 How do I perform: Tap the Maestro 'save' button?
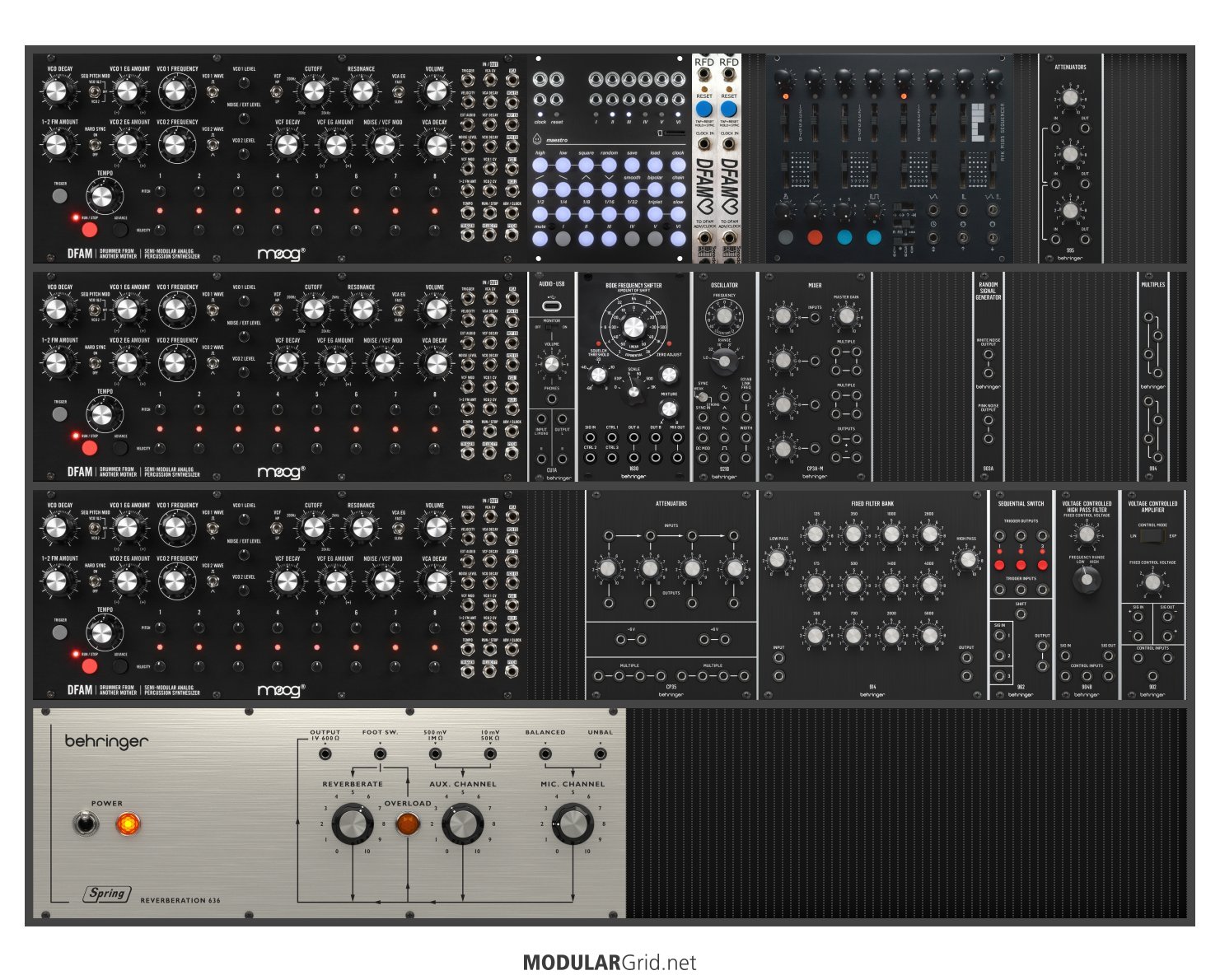tap(633, 165)
